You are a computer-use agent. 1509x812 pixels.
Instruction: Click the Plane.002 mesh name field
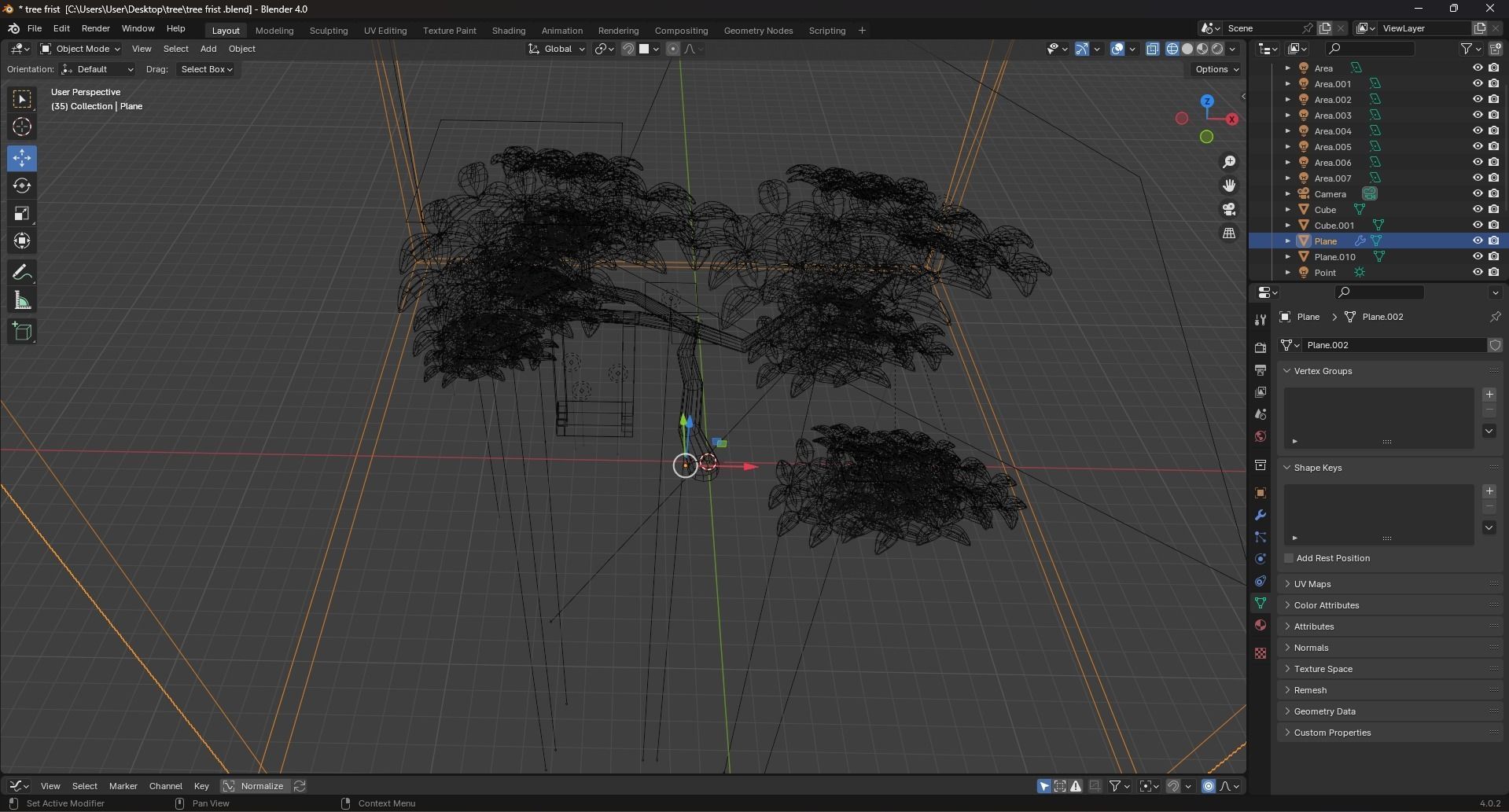point(1393,345)
